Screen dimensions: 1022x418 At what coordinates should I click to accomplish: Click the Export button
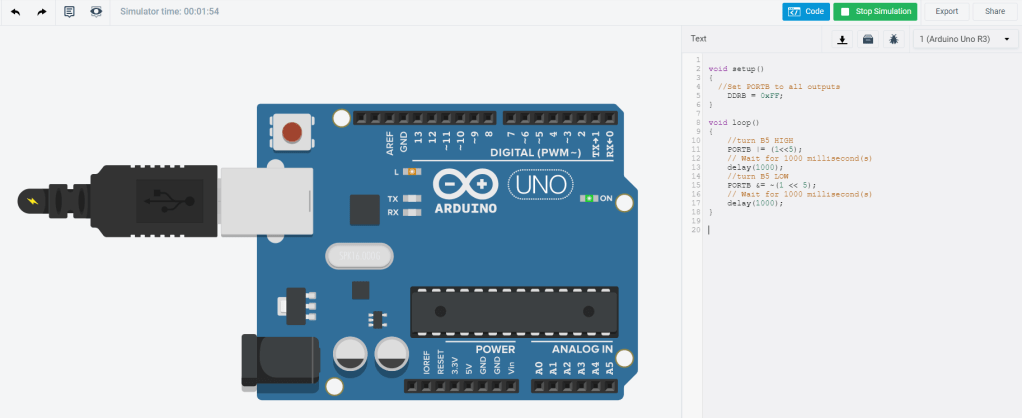click(x=946, y=12)
